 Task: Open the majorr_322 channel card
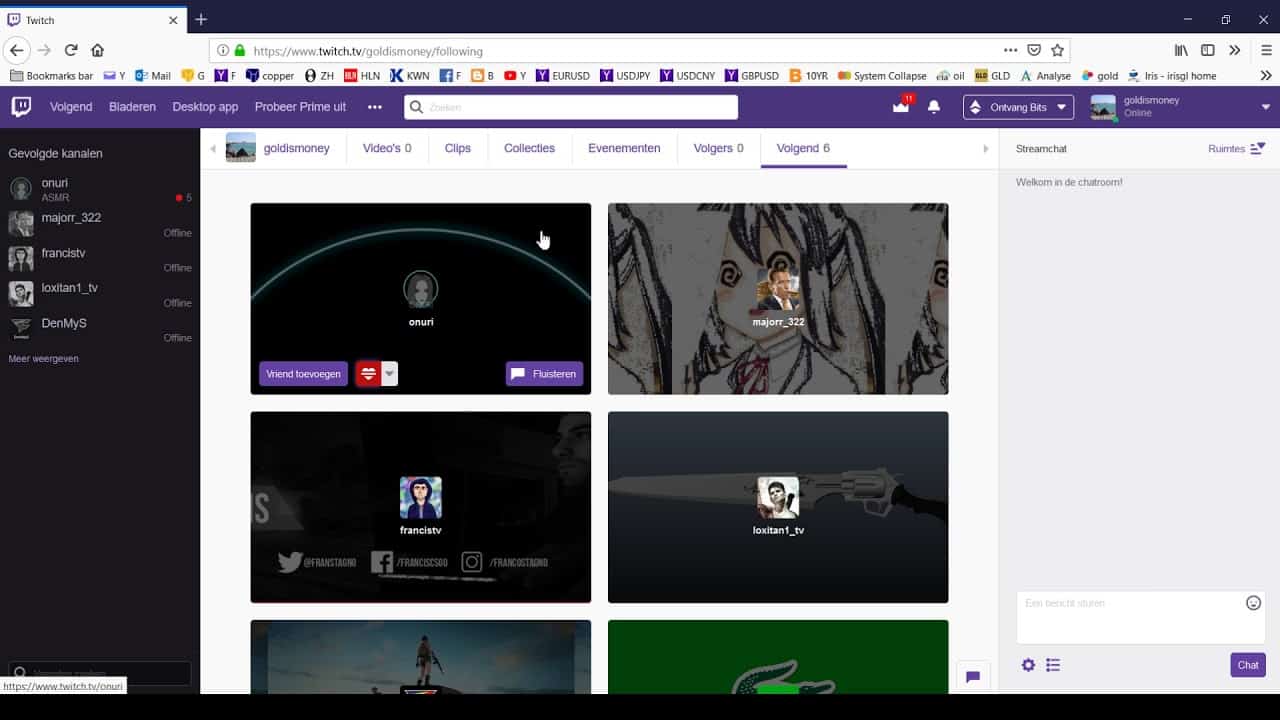point(778,298)
